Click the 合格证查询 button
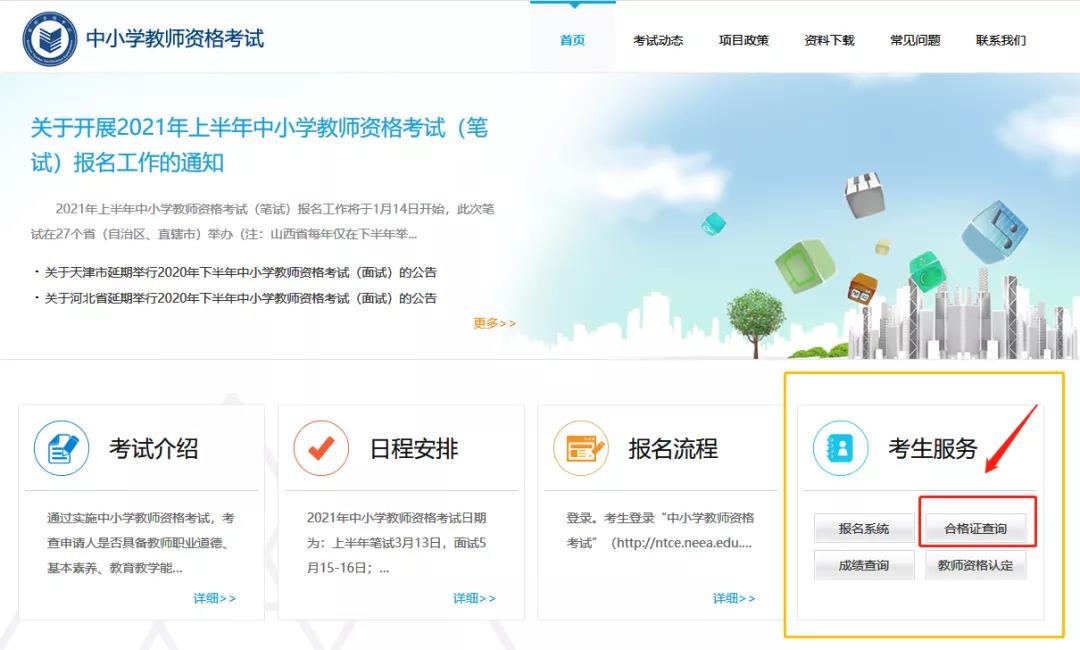The image size is (1080, 650). coord(975,528)
